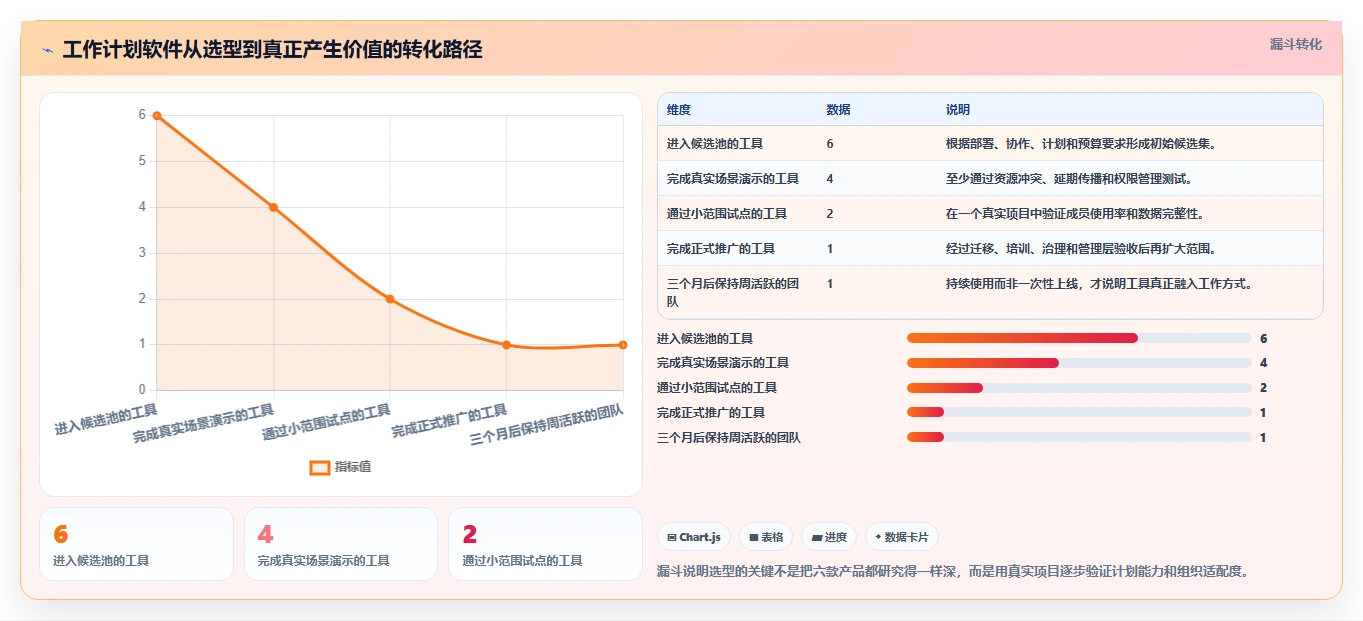The image size is (1363, 621).
Task: Click the table value 4 in the 数据 column
Action: click(x=830, y=179)
